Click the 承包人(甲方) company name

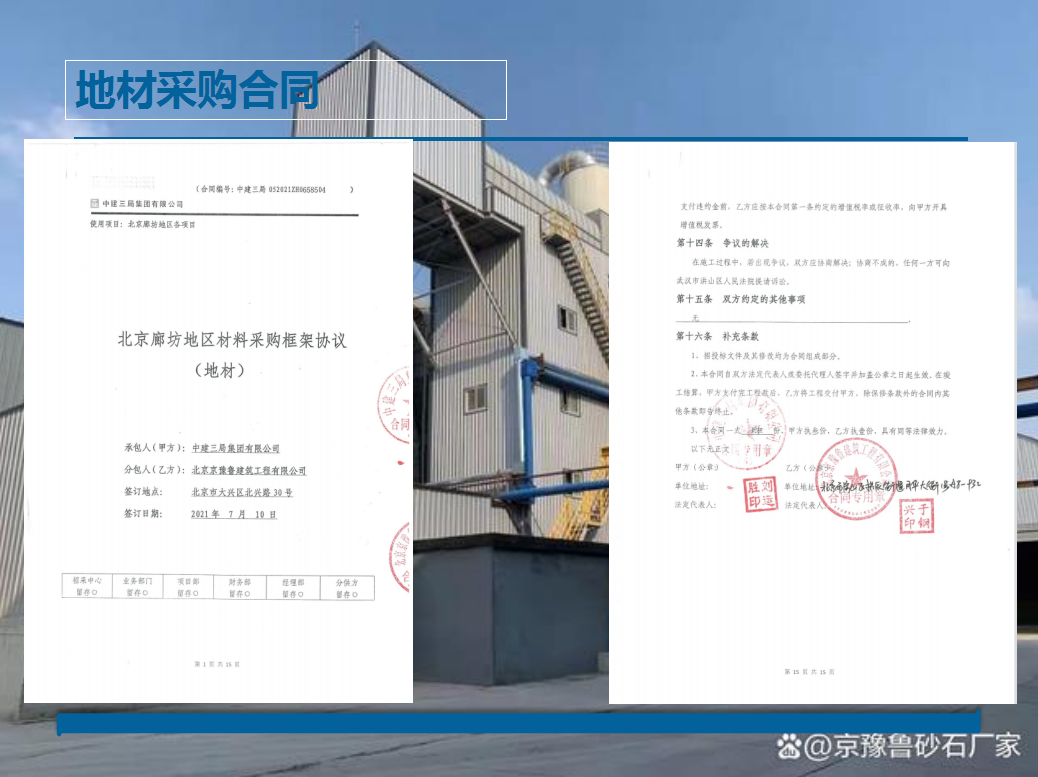(x=236, y=449)
